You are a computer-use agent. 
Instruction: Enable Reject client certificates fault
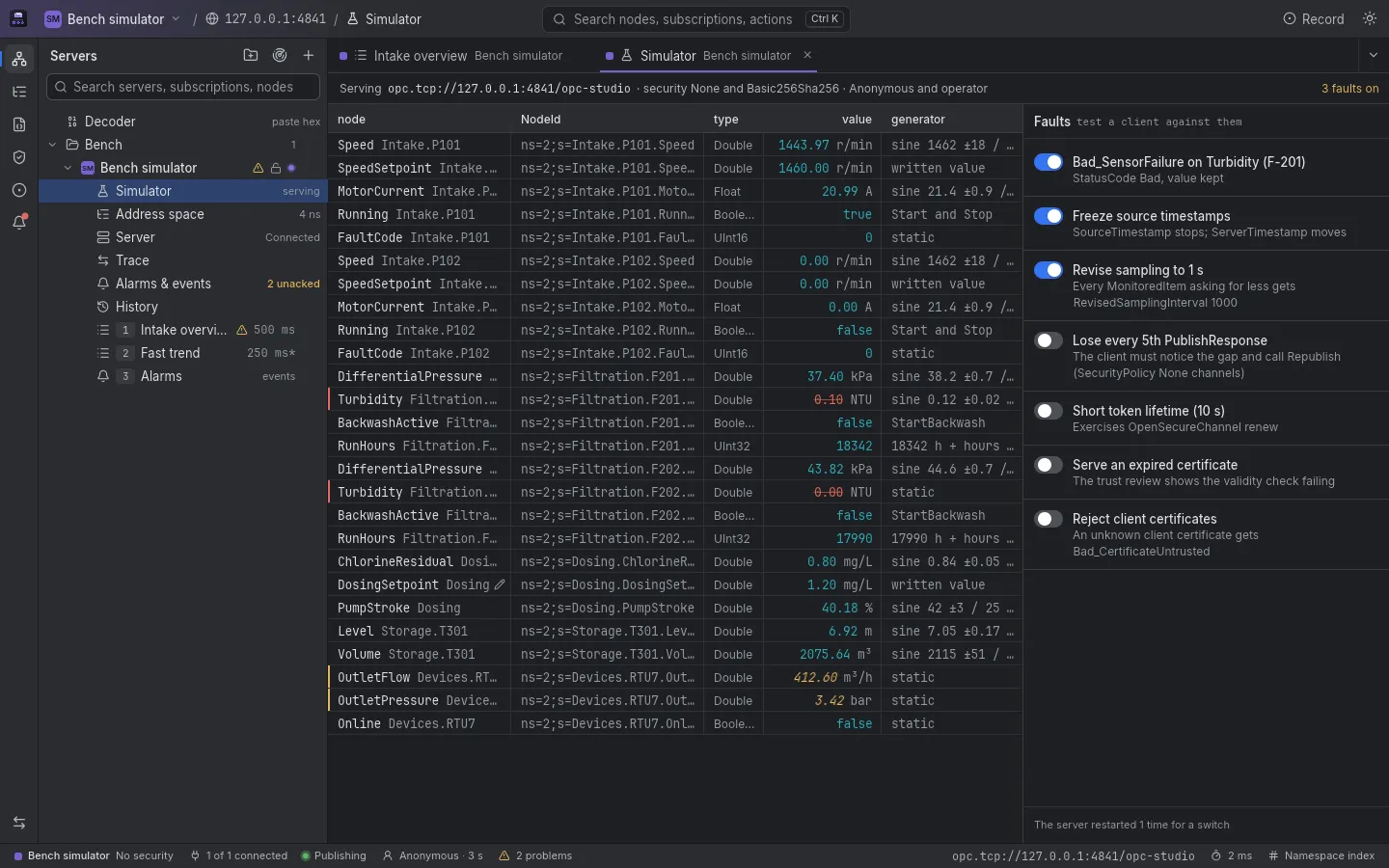point(1049,519)
